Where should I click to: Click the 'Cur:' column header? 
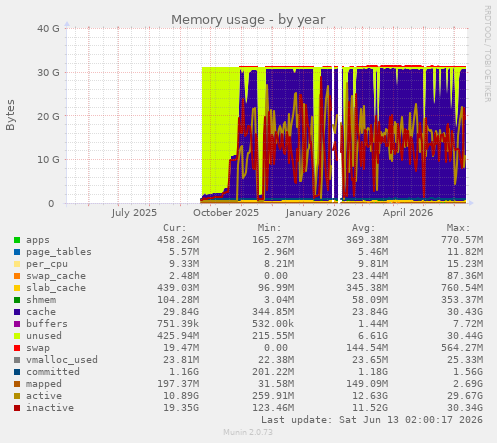tap(175, 228)
